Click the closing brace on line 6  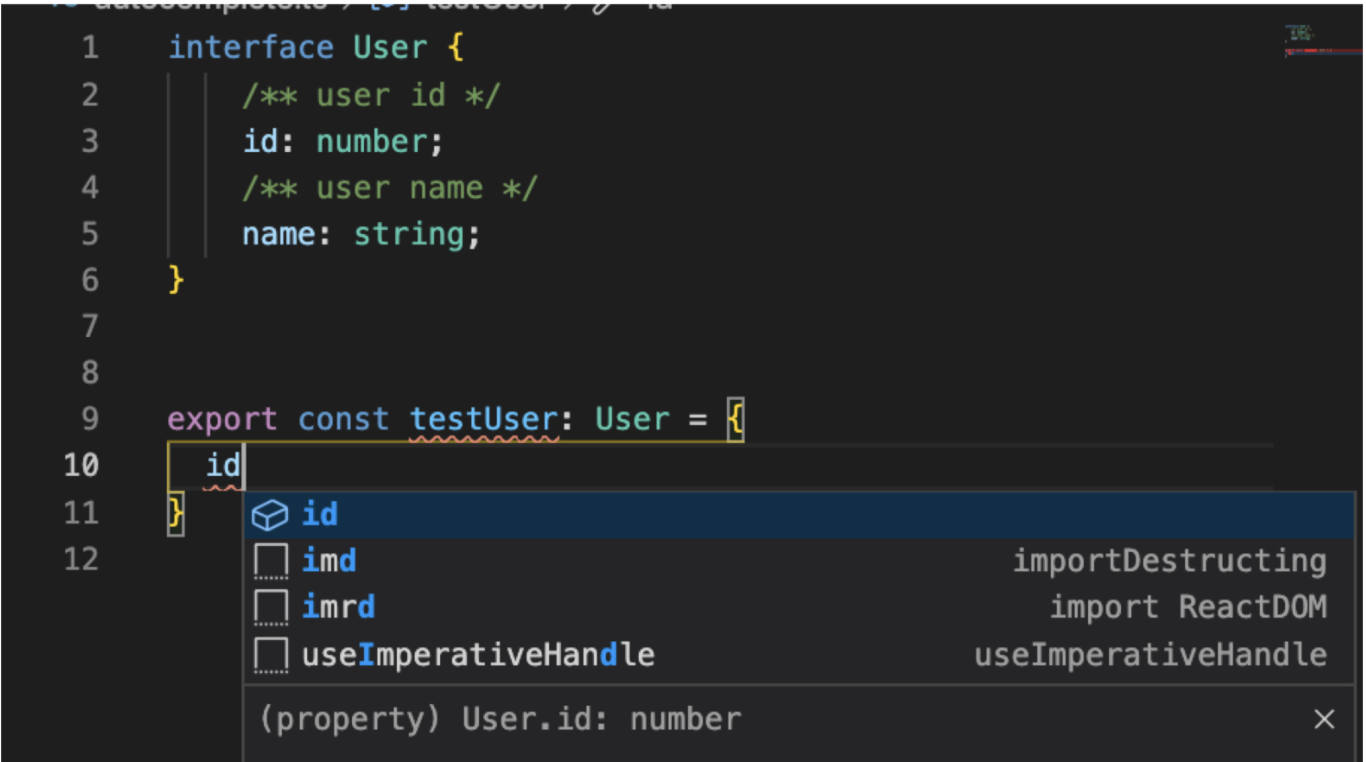tap(176, 279)
